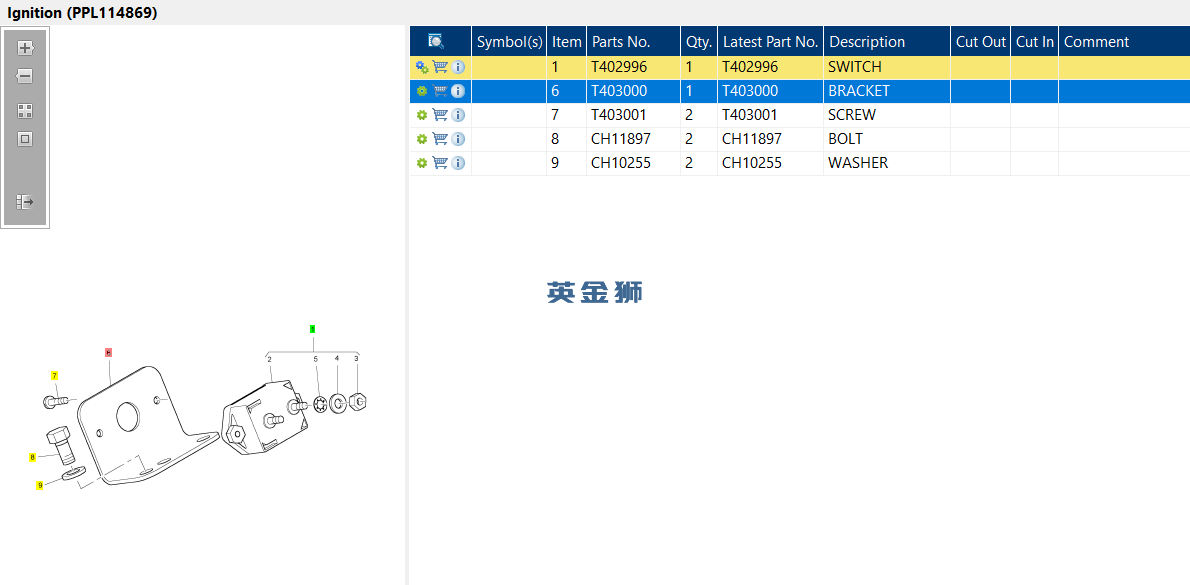Click callout 9 label in diagram
This screenshot has height=585, width=1190.
tap(39, 485)
